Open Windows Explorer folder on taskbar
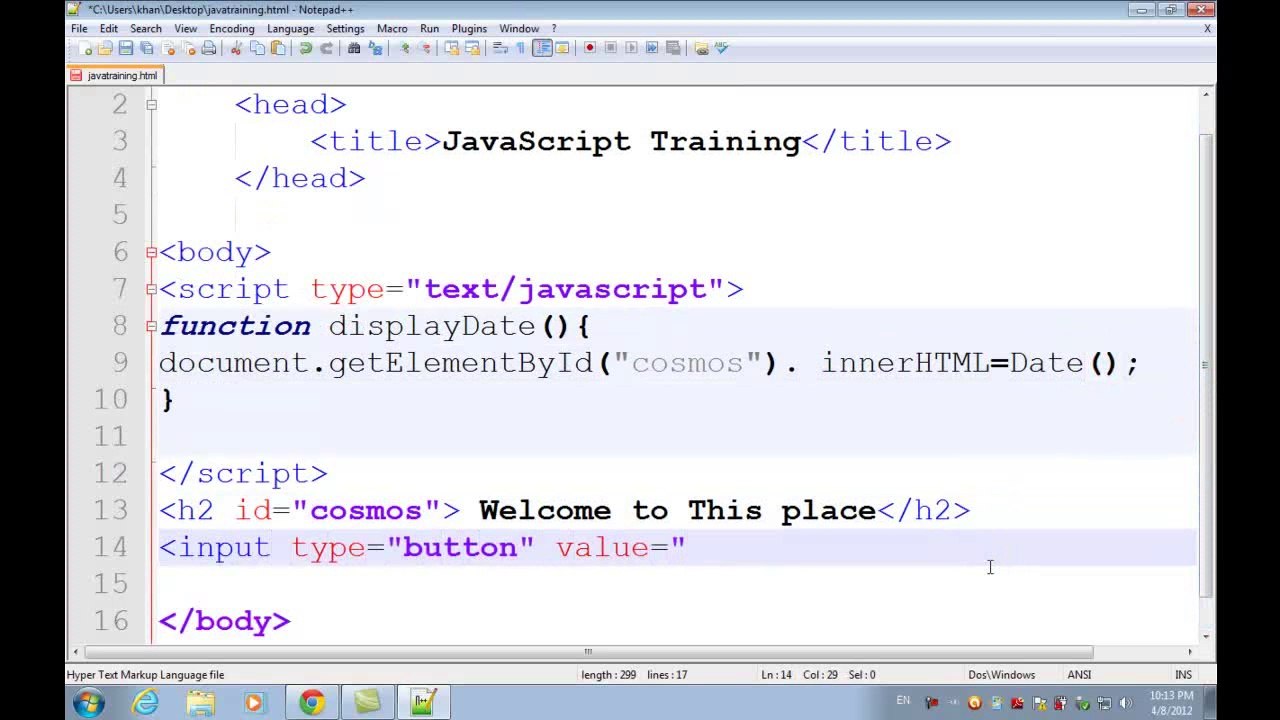Screen dimensions: 1280x720 coord(200,703)
